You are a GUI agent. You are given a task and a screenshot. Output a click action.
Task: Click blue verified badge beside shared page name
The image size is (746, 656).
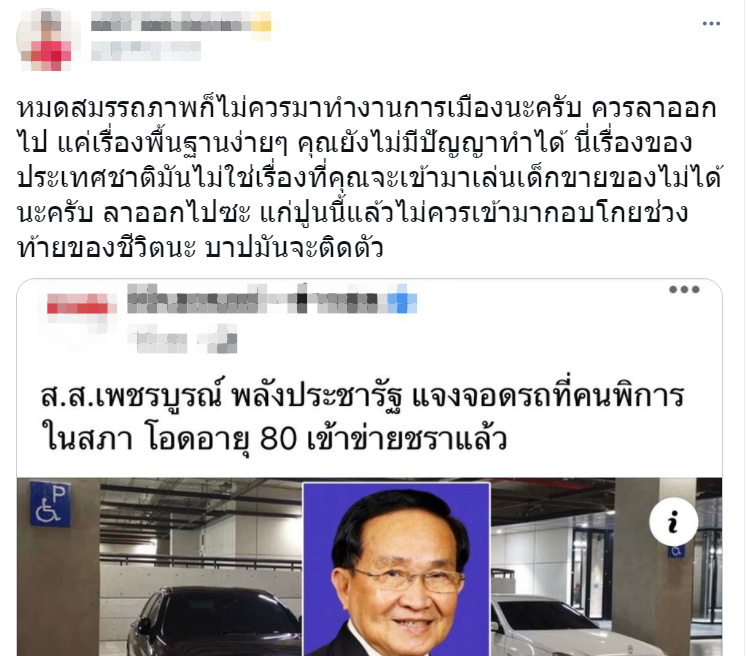(402, 299)
